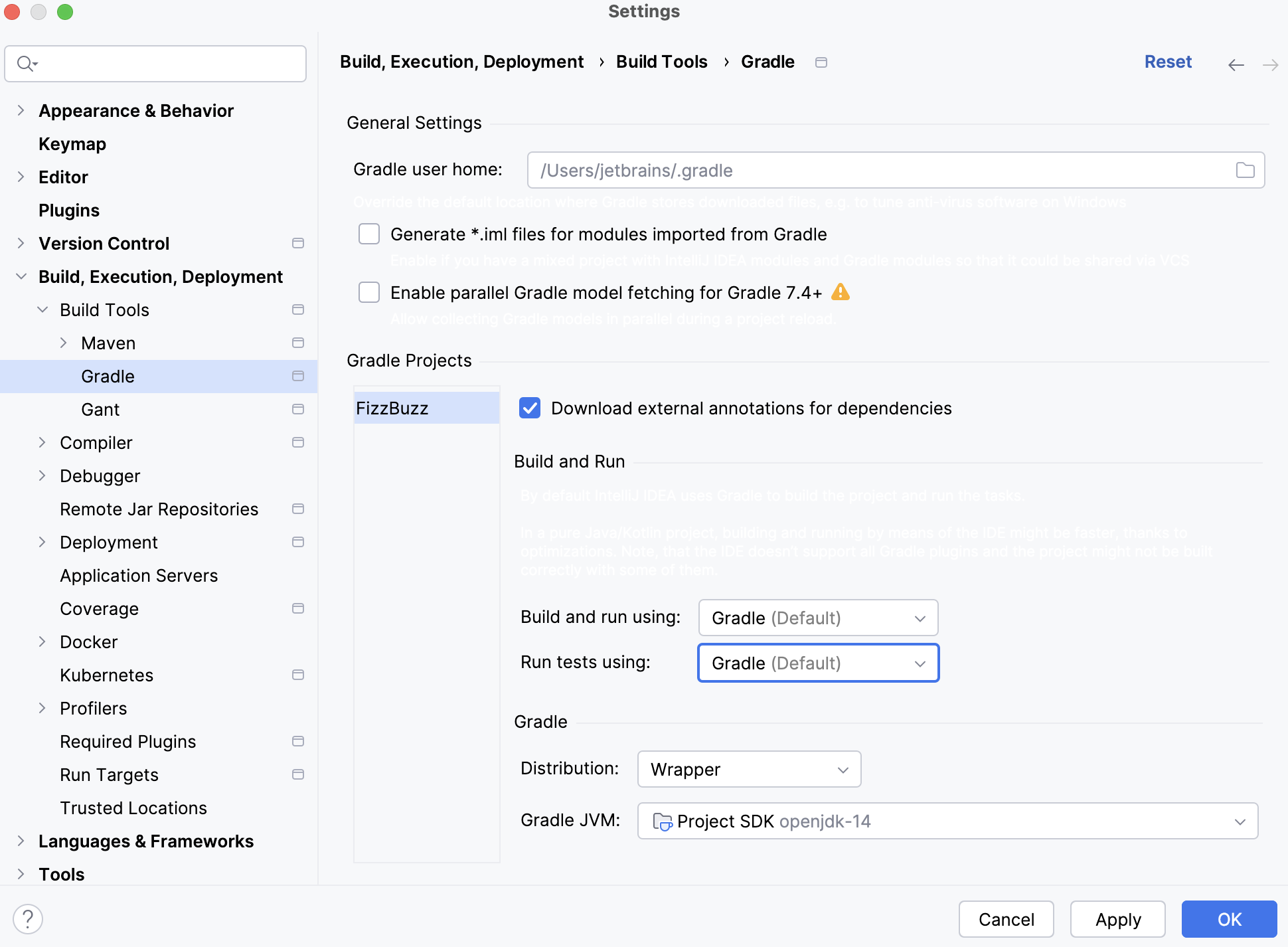Screen dimensions: 1288x947
Task: Click the Build Tools lock icon
Action: click(298, 309)
